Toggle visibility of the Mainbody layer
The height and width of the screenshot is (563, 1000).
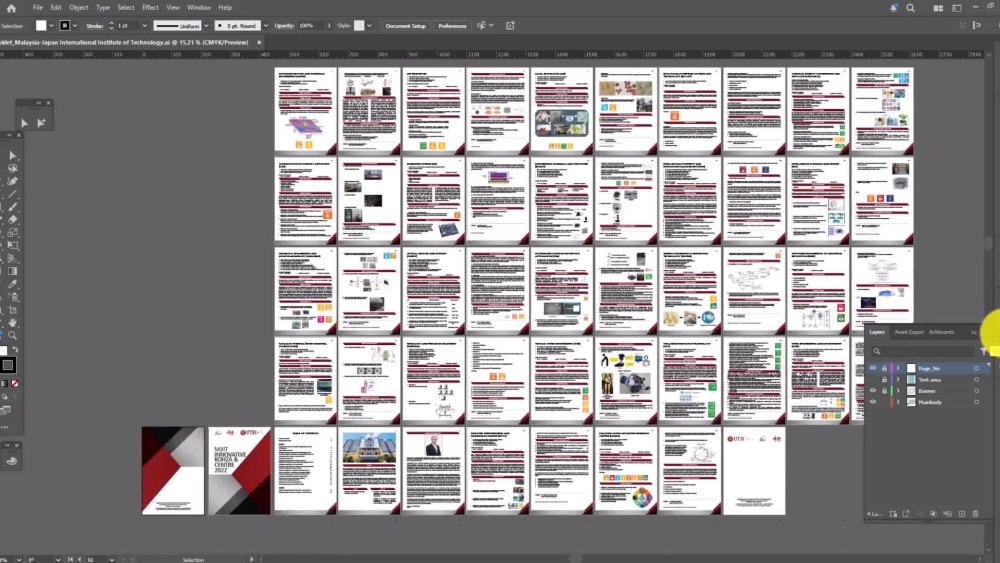(x=872, y=402)
